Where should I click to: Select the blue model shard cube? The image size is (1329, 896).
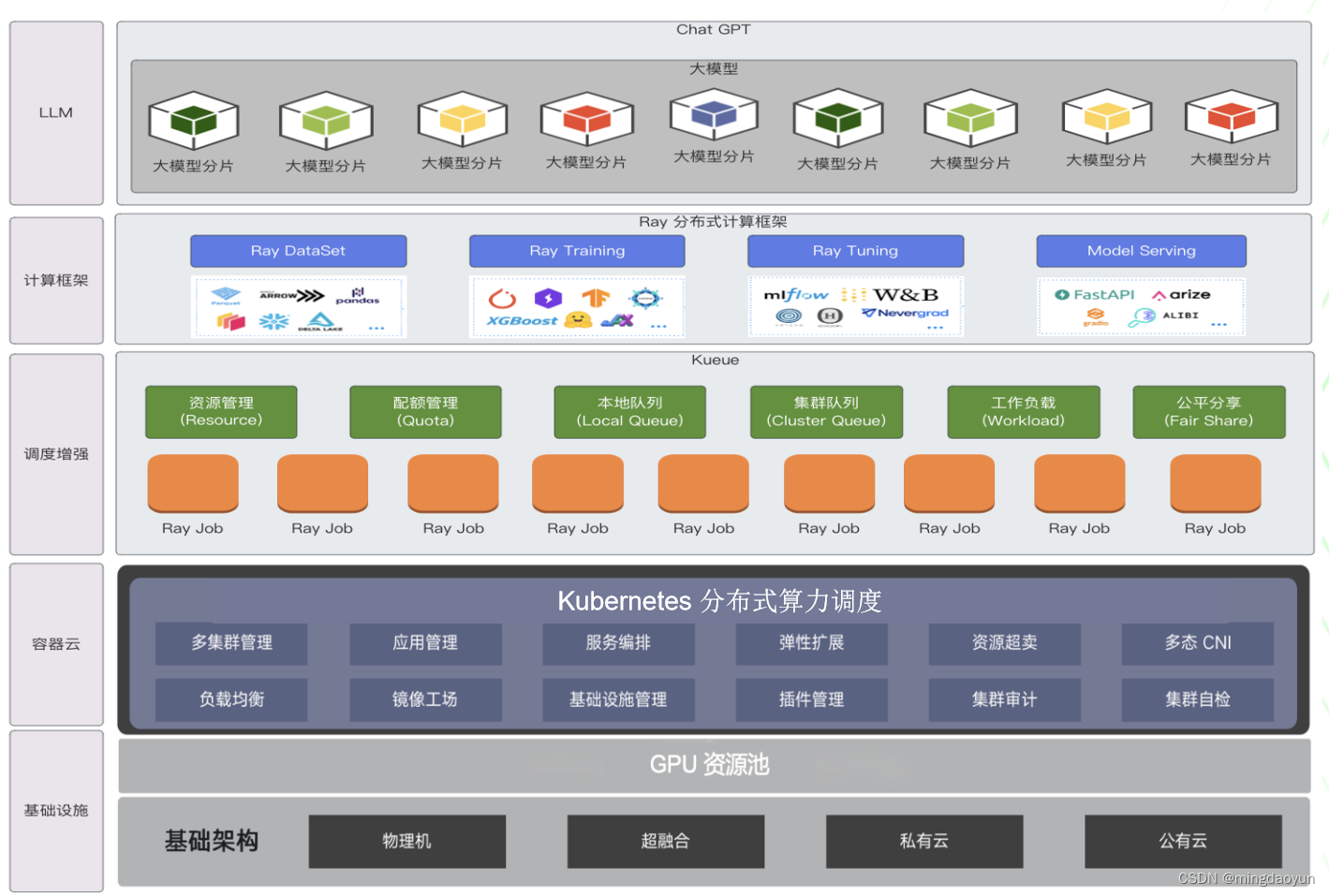(x=714, y=116)
